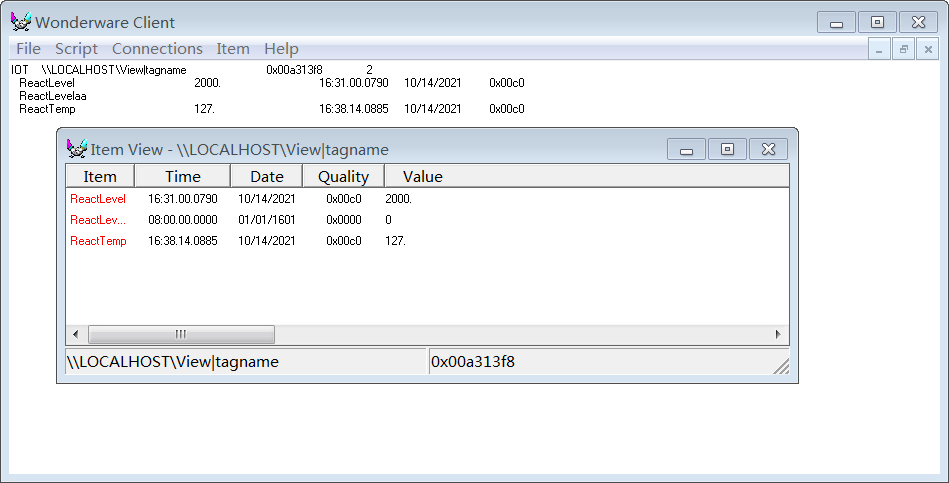The width and height of the screenshot is (949, 483).
Task: Minimize the Item View child window
Action: point(686,149)
